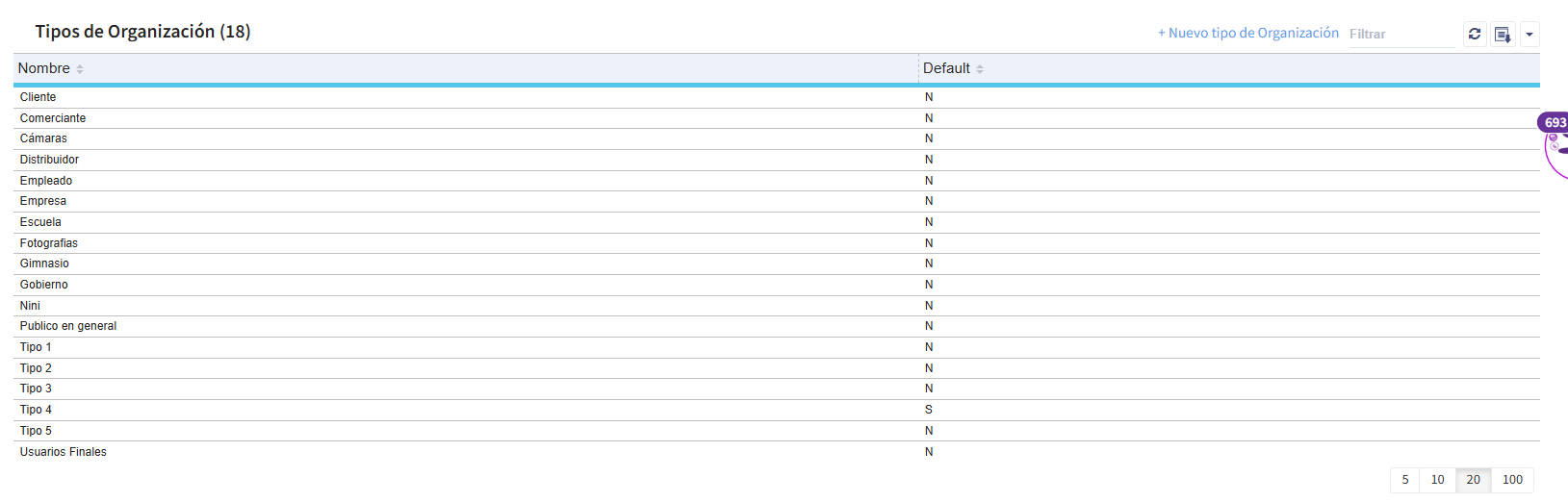Select the Fotografias row

tap(49, 243)
